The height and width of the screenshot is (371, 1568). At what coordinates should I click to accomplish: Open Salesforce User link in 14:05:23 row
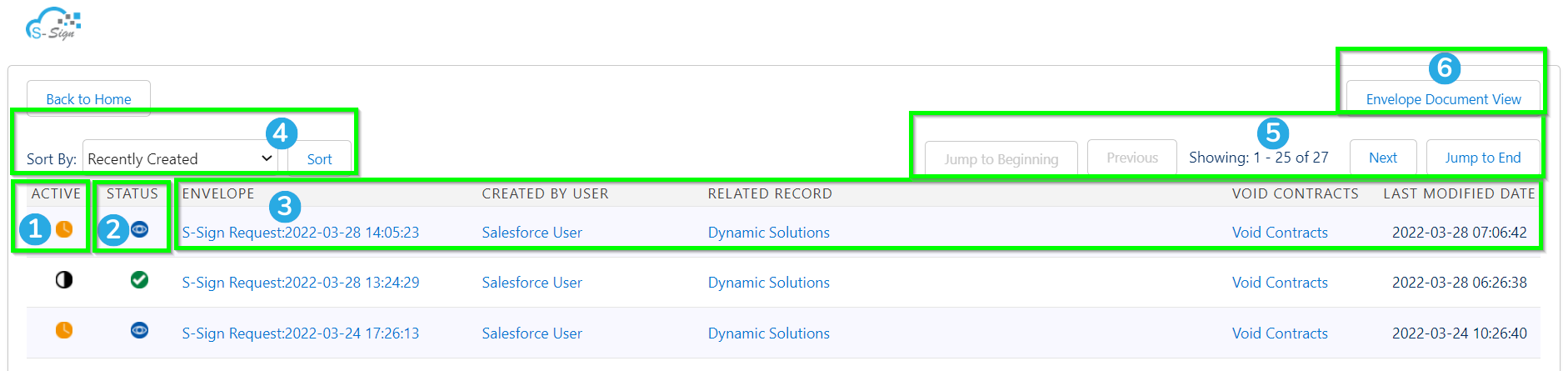pos(532,233)
